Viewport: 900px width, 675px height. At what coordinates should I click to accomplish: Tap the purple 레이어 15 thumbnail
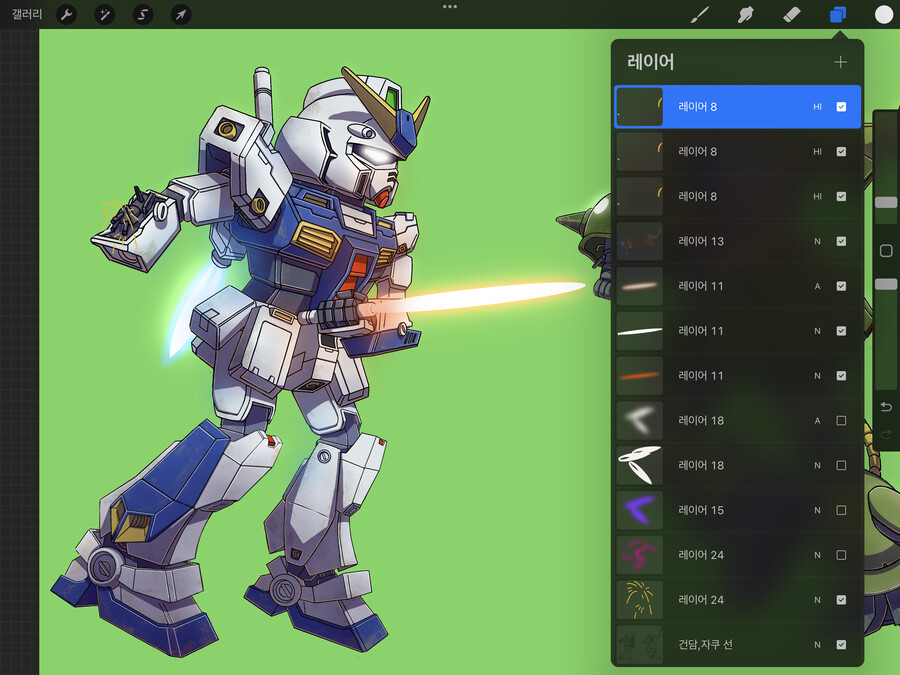pyautogui.click(x=639, y=510)
